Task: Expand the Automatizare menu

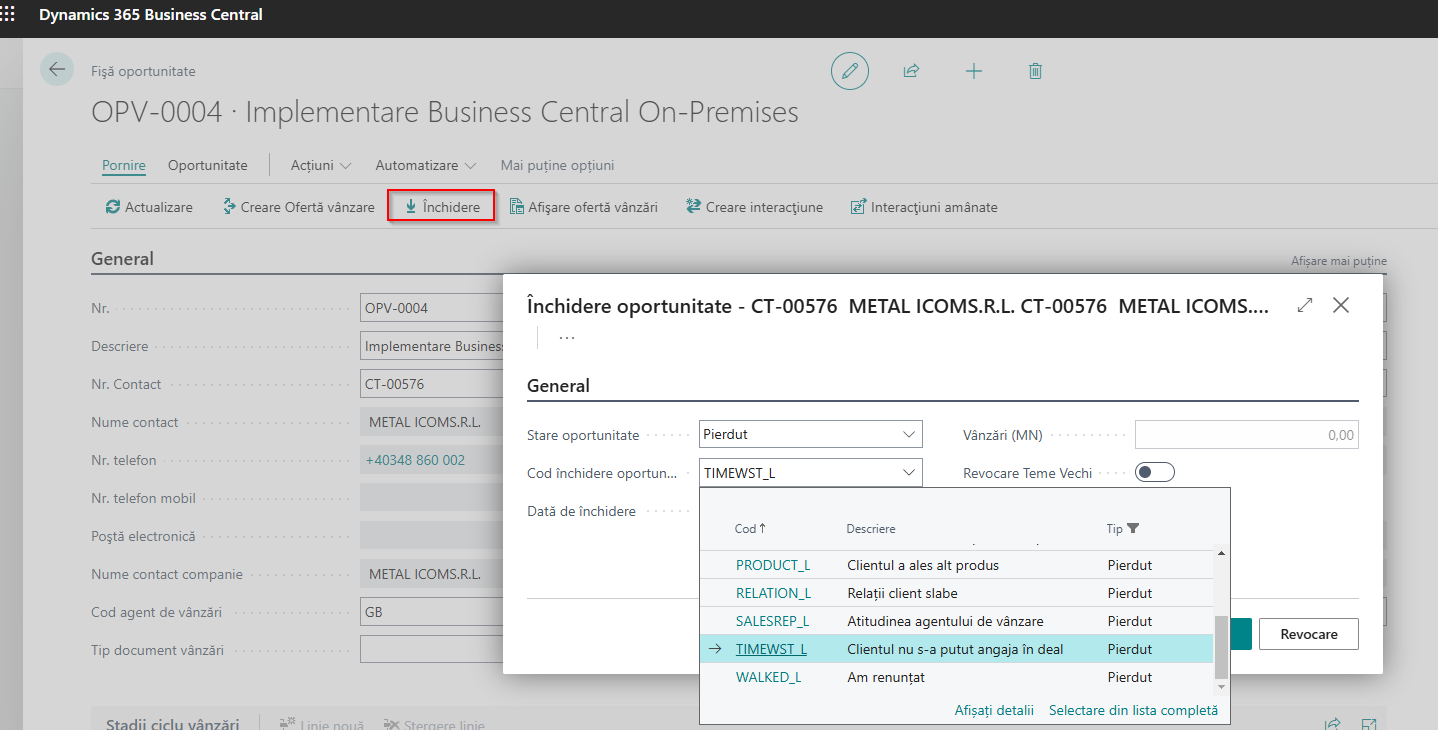Action: pos(426,165)
